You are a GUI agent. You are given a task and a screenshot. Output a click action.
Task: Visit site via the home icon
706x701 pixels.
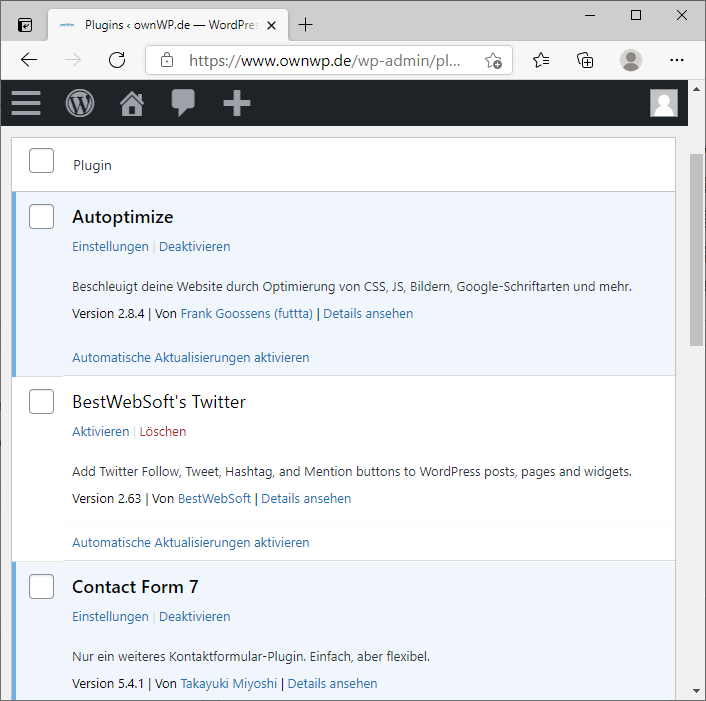pos(131,103)
